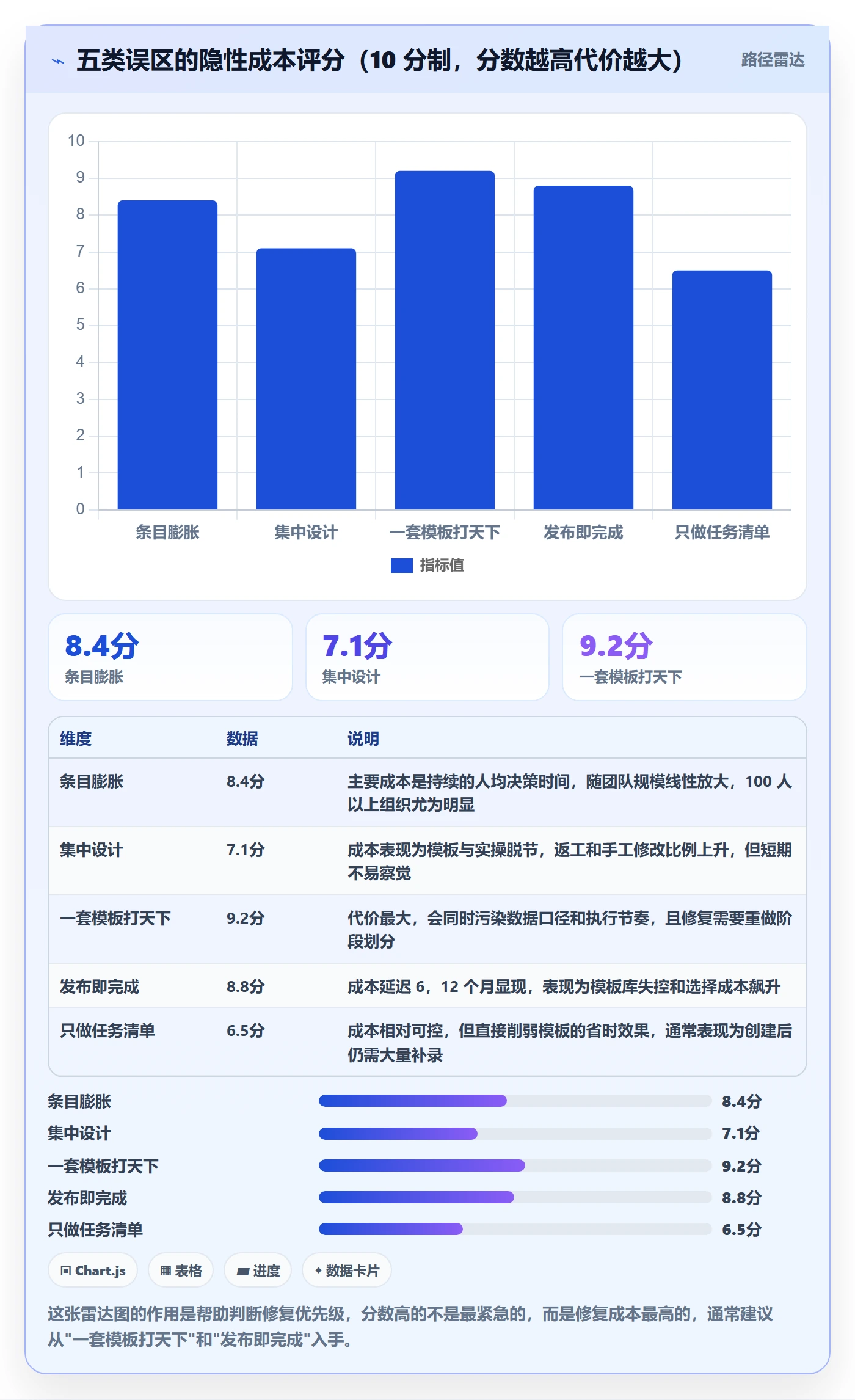Click the 指标值 legend label text
The width and height of the screenshot is (855, 1400).
tap(442, 566)
